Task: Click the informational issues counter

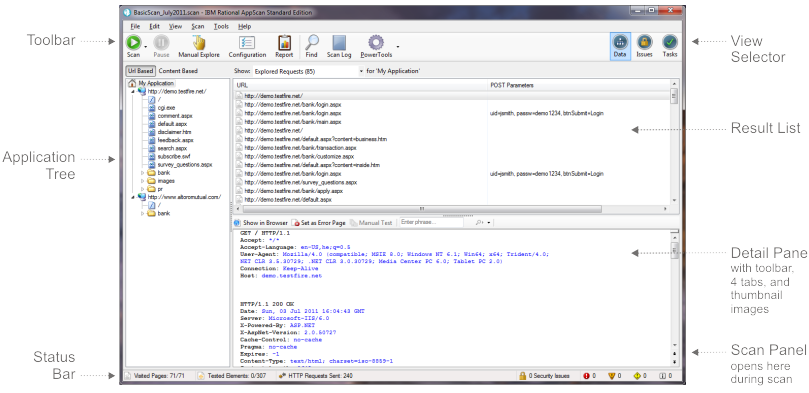Action: [666, 376]
